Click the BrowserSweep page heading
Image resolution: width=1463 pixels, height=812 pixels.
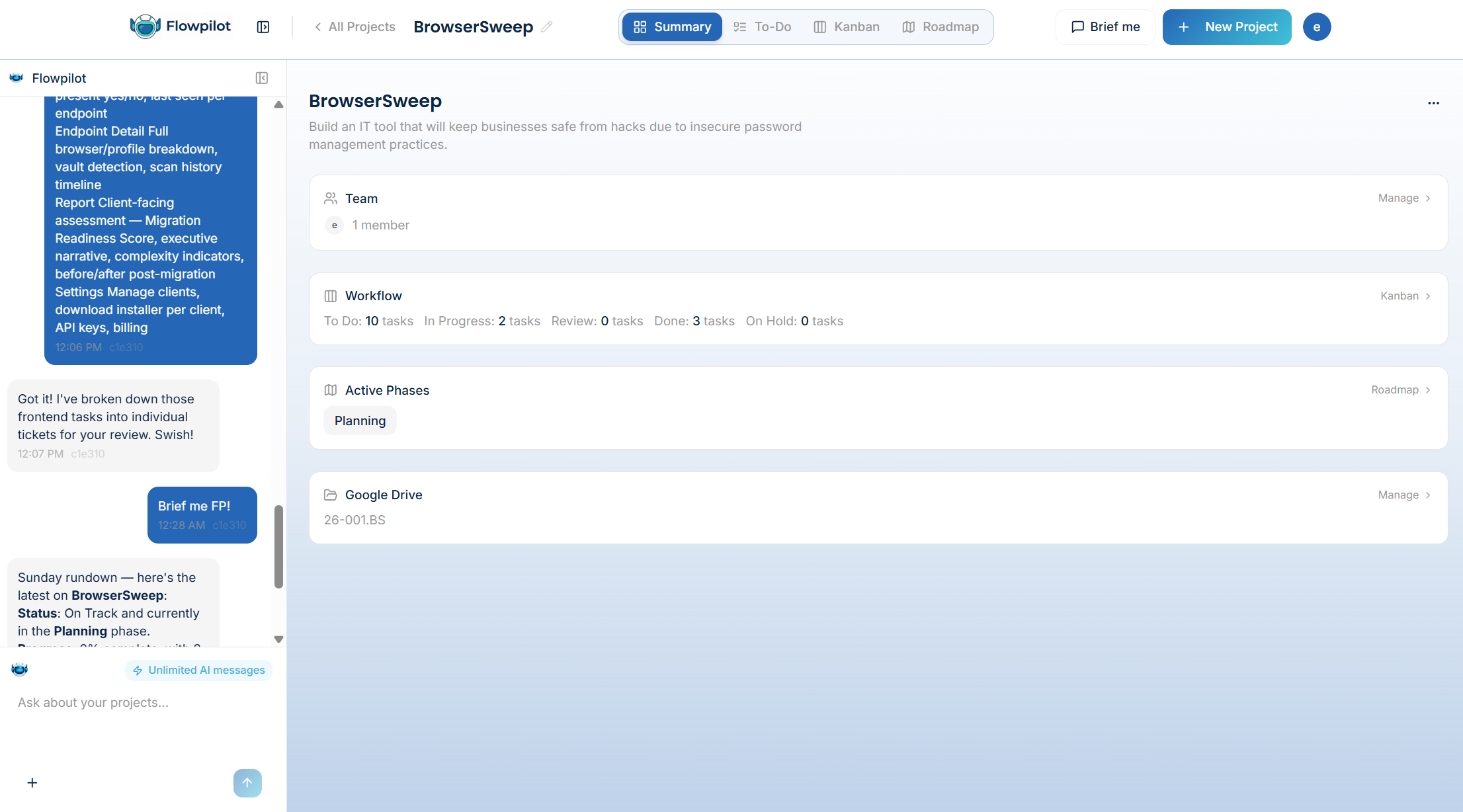point(375,101)
